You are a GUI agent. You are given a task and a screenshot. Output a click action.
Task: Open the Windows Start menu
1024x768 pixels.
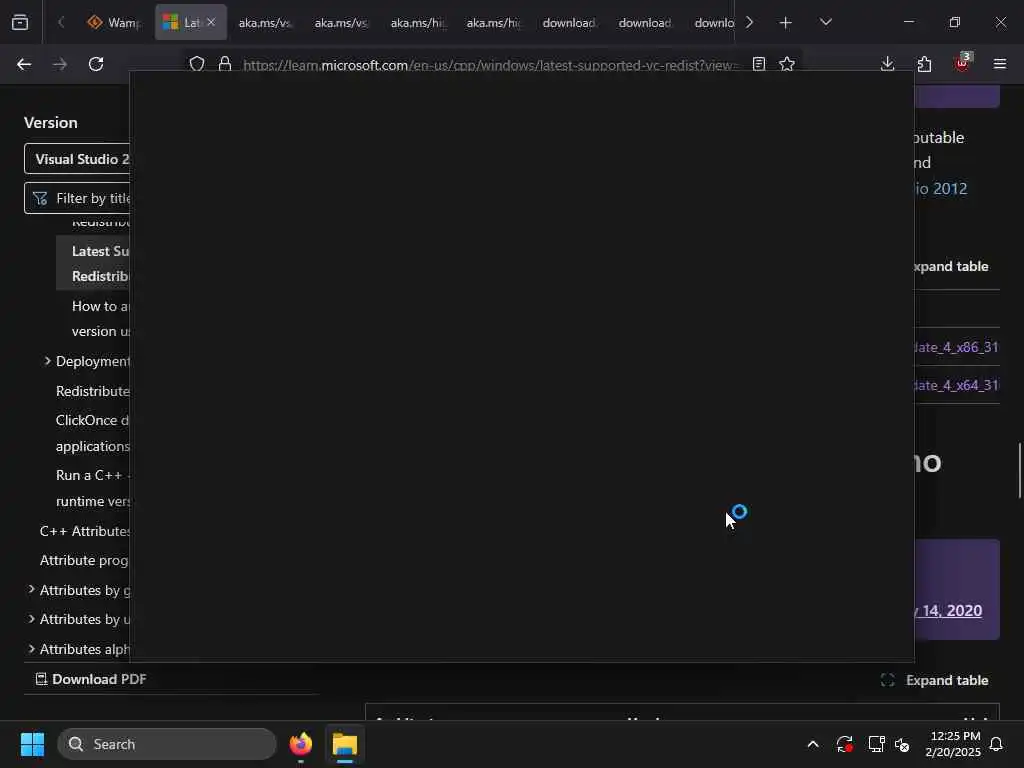(32, 744)
